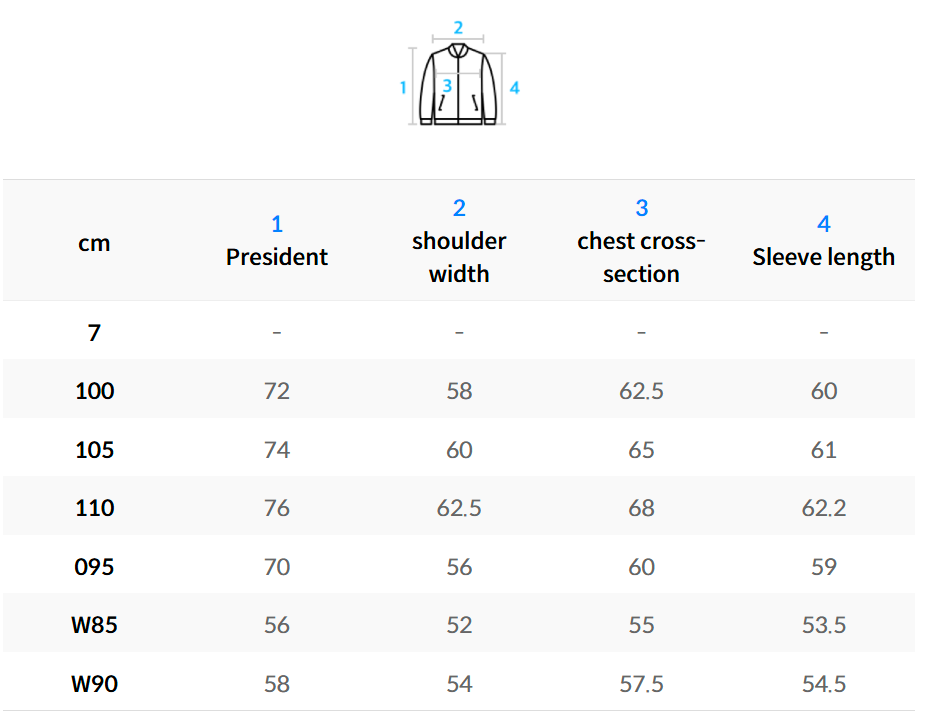
Task: Click blue number 1 left of jacket
Action: [x=403, y=87]
